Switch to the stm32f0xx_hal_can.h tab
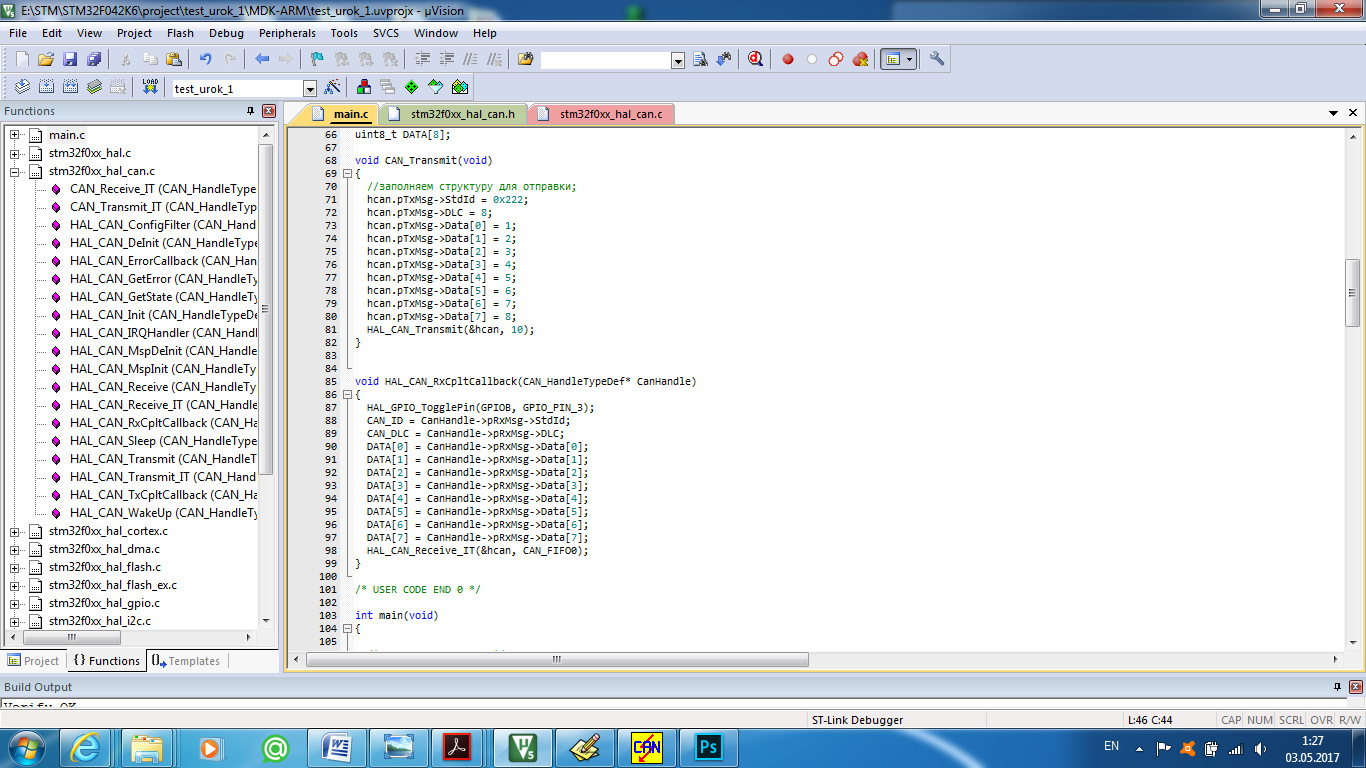This screenshot has width=1366, height=768. [x=462, y=114]
